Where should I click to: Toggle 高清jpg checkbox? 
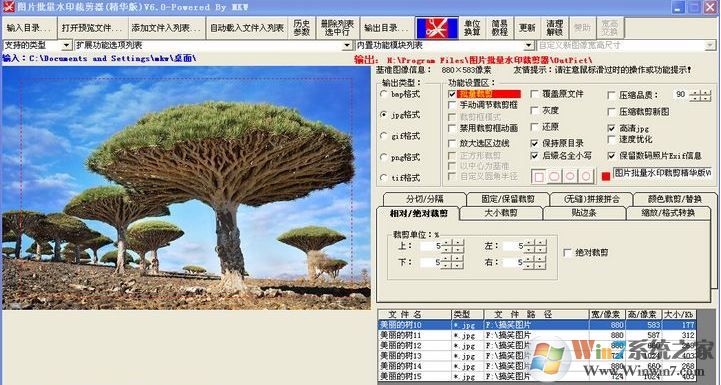(612, 128)
